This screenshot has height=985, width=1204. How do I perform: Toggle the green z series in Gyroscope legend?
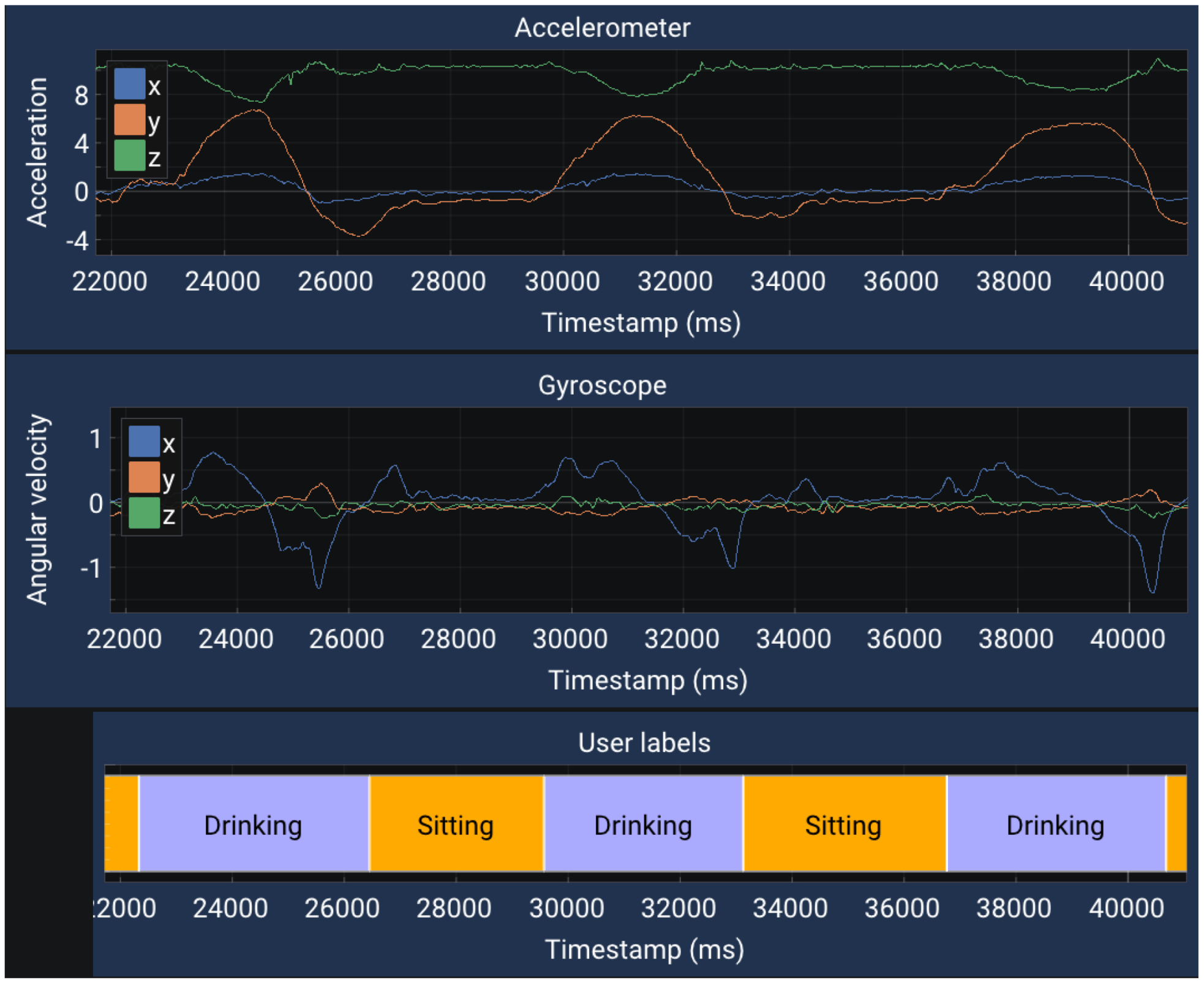point(144,513)
